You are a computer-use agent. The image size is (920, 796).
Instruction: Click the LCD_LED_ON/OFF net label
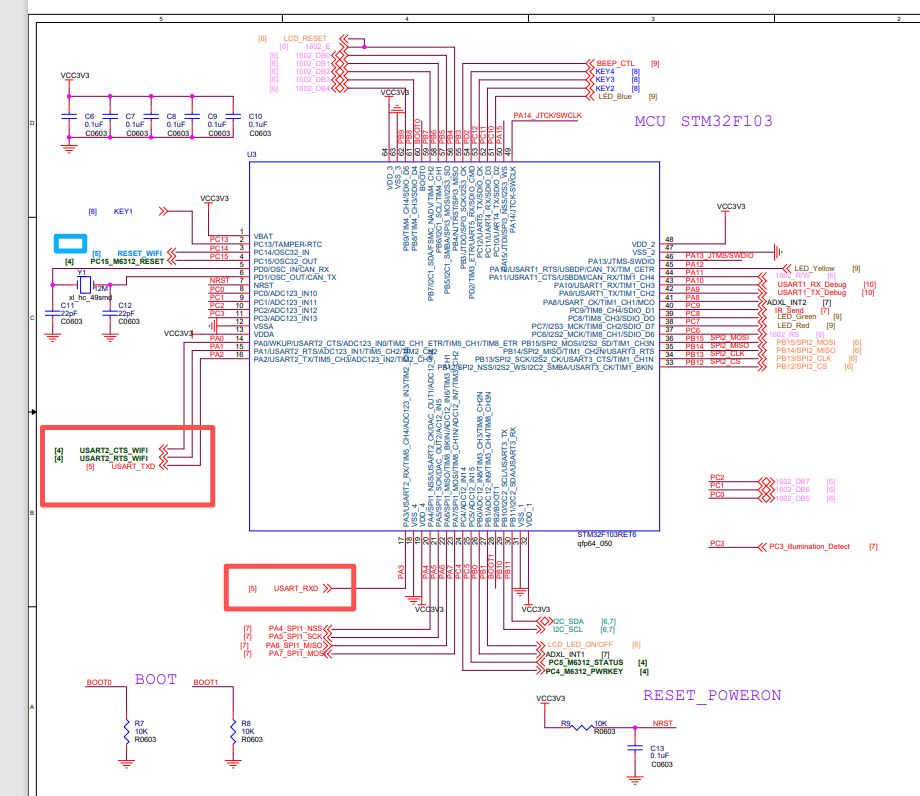[x=580, y=644]
